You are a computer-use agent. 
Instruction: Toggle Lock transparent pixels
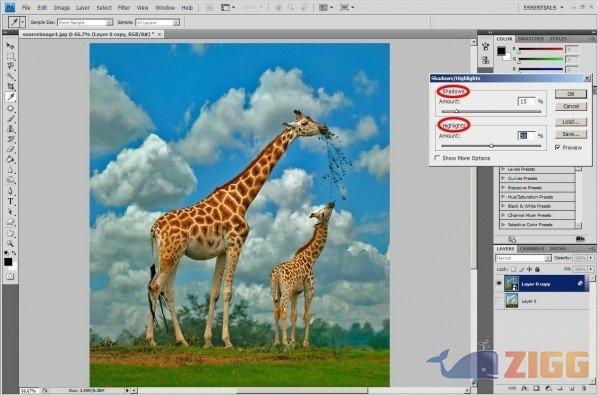point(514,269)
